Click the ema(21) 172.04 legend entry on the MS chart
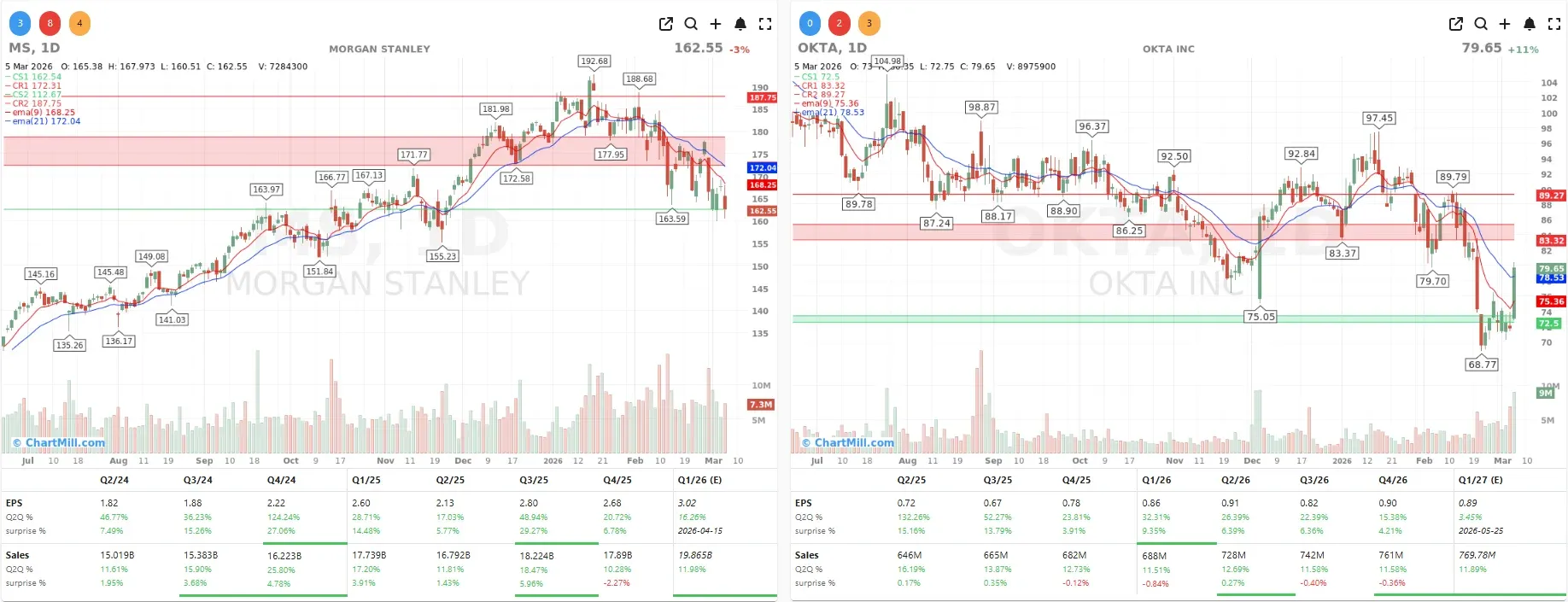The image size is (1568, 602). [43, 121]
